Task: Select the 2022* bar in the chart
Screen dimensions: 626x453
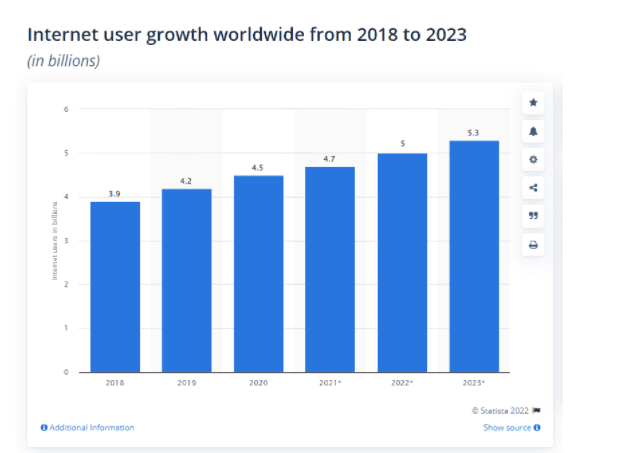Action: point(402,262)
